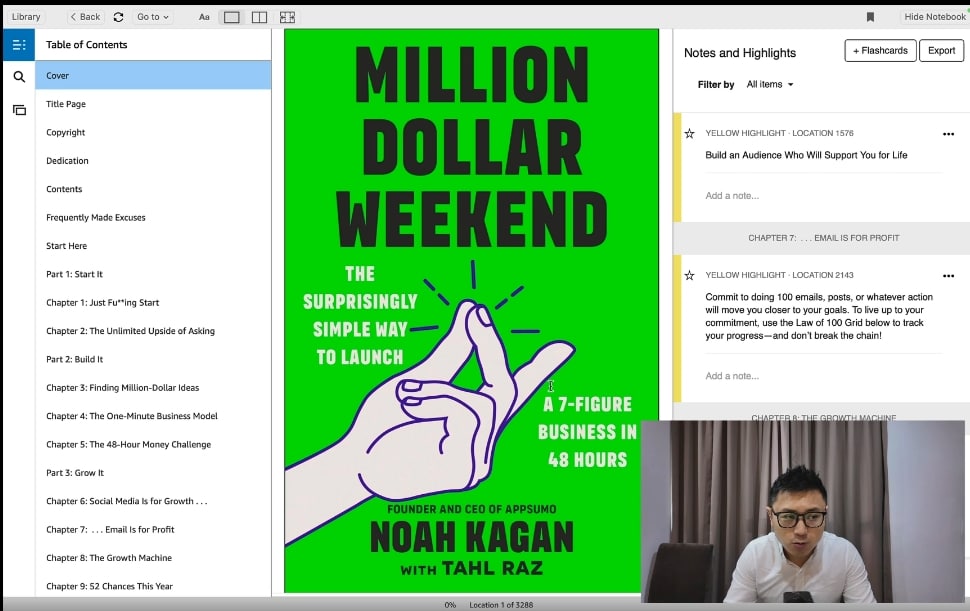The image size is (970, 611).
Task: Open highlight 'Build an Audience Who Will Support You'
Action: (x=806, y=155)
